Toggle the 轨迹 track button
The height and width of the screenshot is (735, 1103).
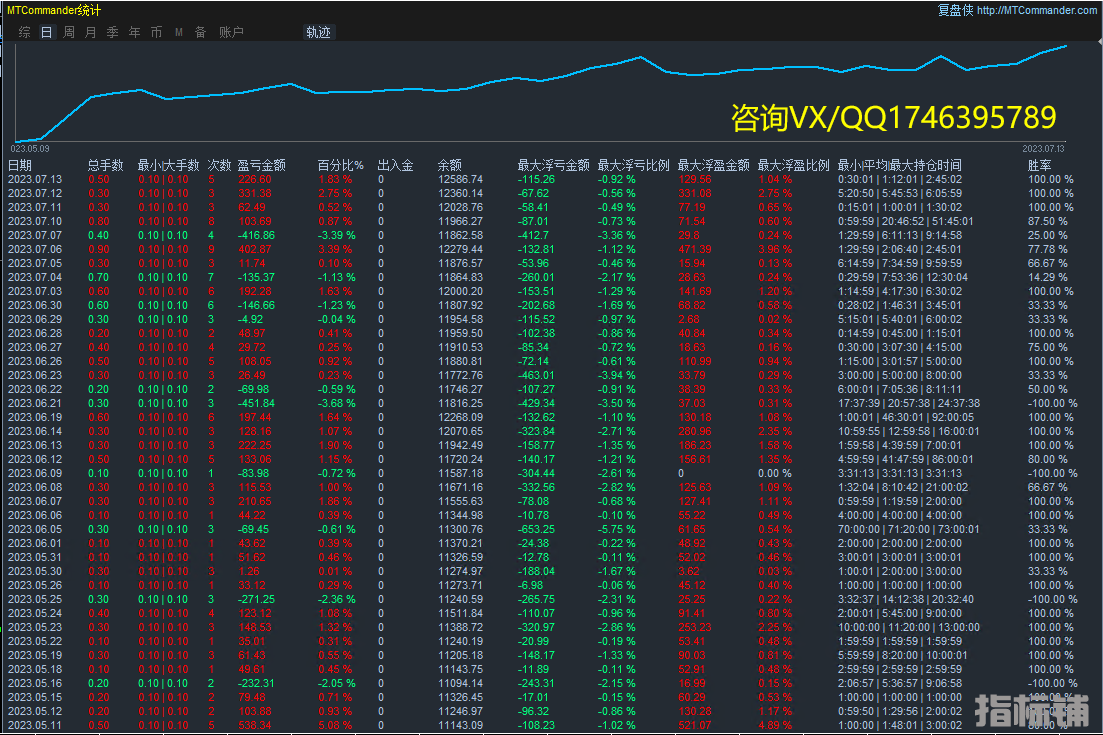(318, 32)
